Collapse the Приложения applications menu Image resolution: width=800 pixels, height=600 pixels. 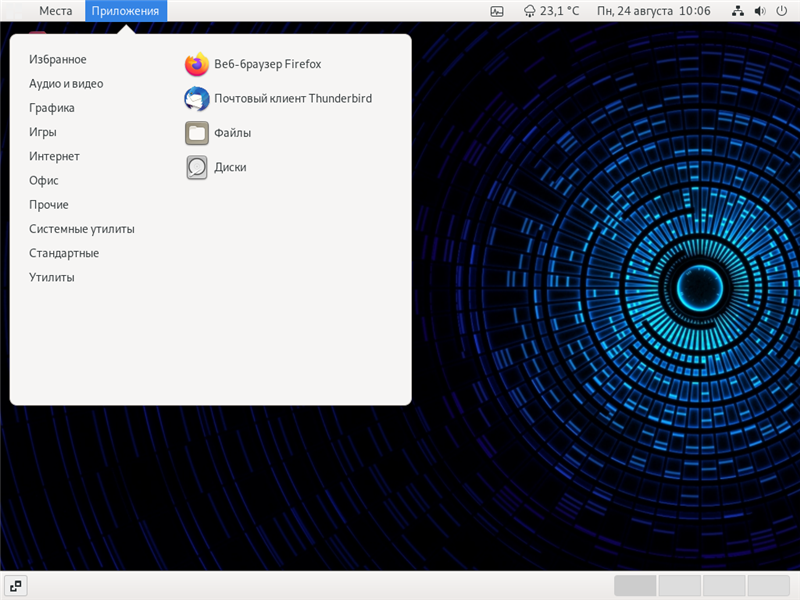tap(126, 11)
